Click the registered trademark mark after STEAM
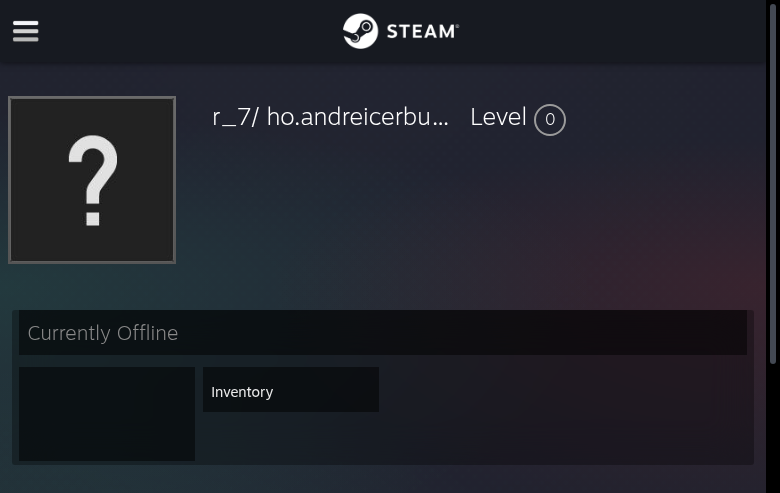Screen dimensions: 780x493 point(457,25)
